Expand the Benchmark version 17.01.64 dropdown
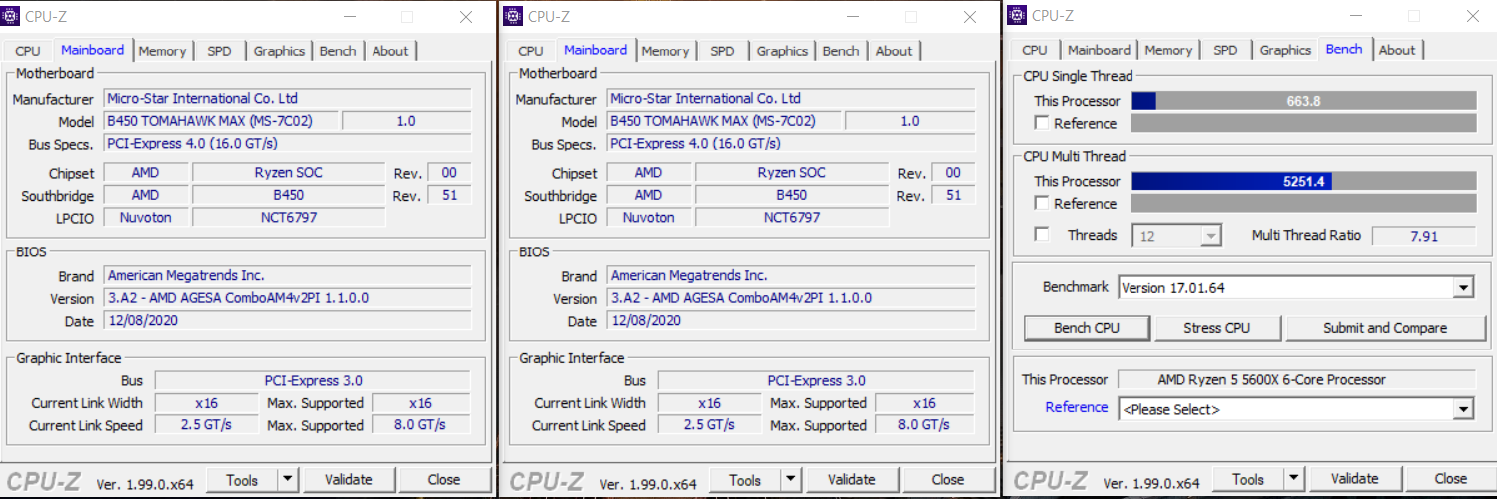 pyautogui.click(x=1464, y=288)
